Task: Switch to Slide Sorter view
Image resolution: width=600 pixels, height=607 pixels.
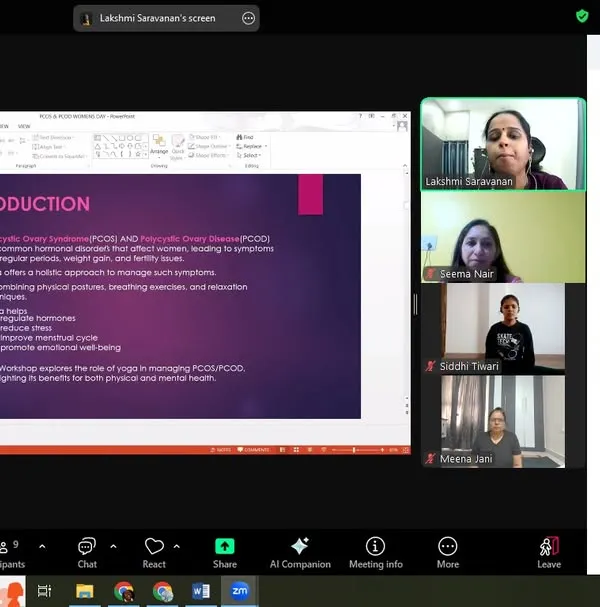Action: click(296, 450)
